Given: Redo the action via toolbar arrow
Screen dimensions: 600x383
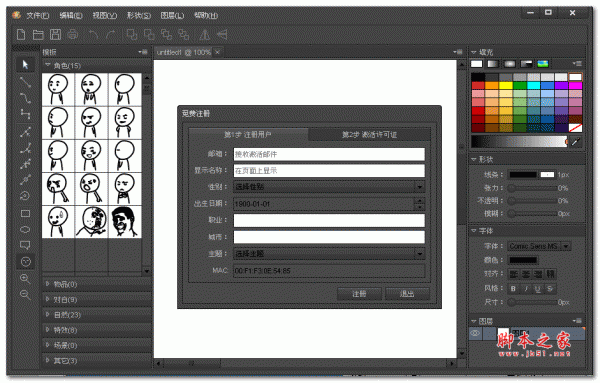Looking at the screenshot, I should (x=111, y=35).
